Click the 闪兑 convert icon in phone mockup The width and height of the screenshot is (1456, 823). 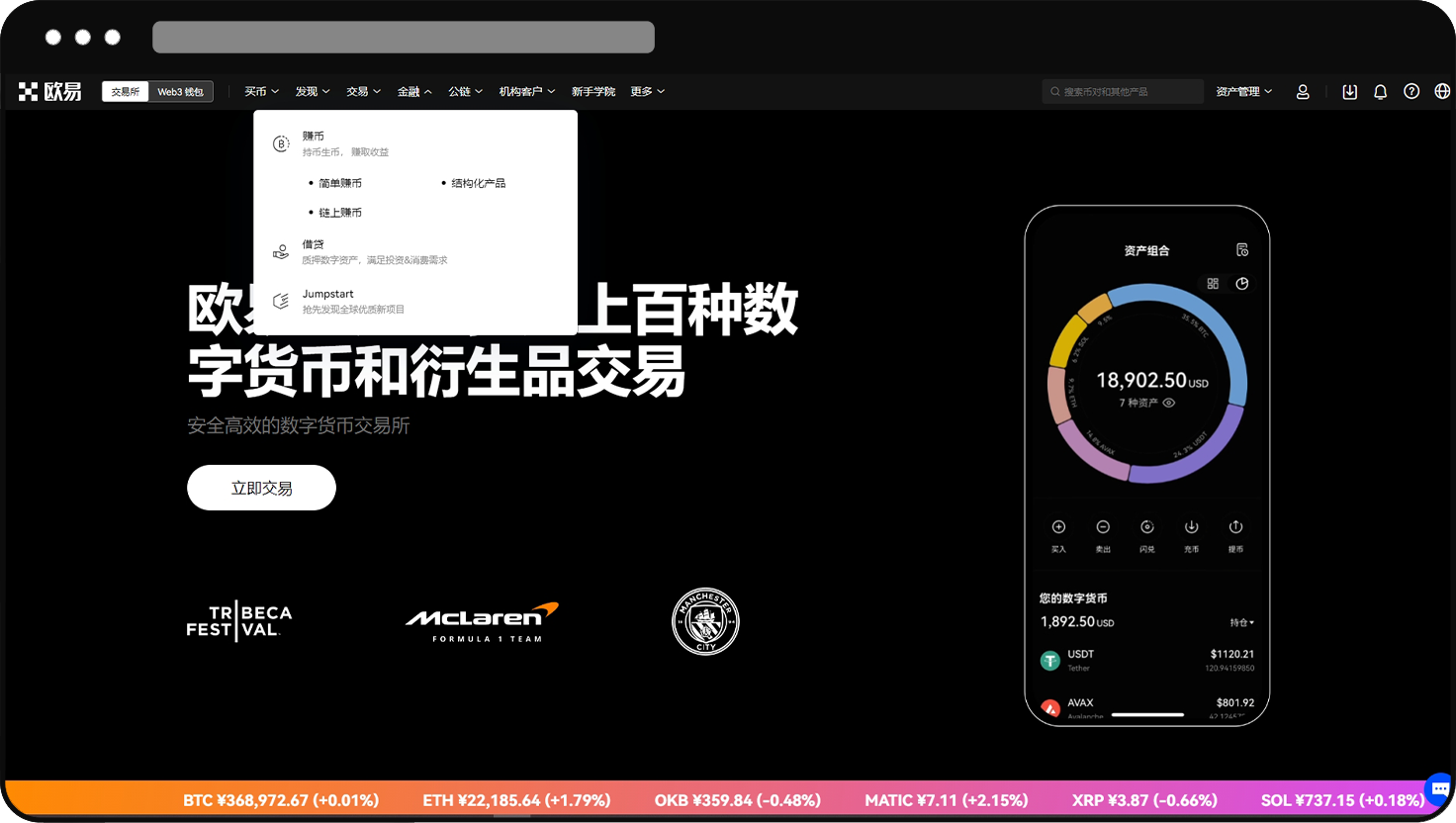coord(1147,526)
